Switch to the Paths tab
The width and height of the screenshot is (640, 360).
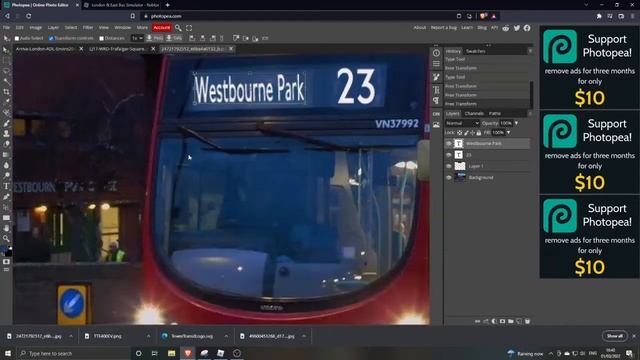495,113
